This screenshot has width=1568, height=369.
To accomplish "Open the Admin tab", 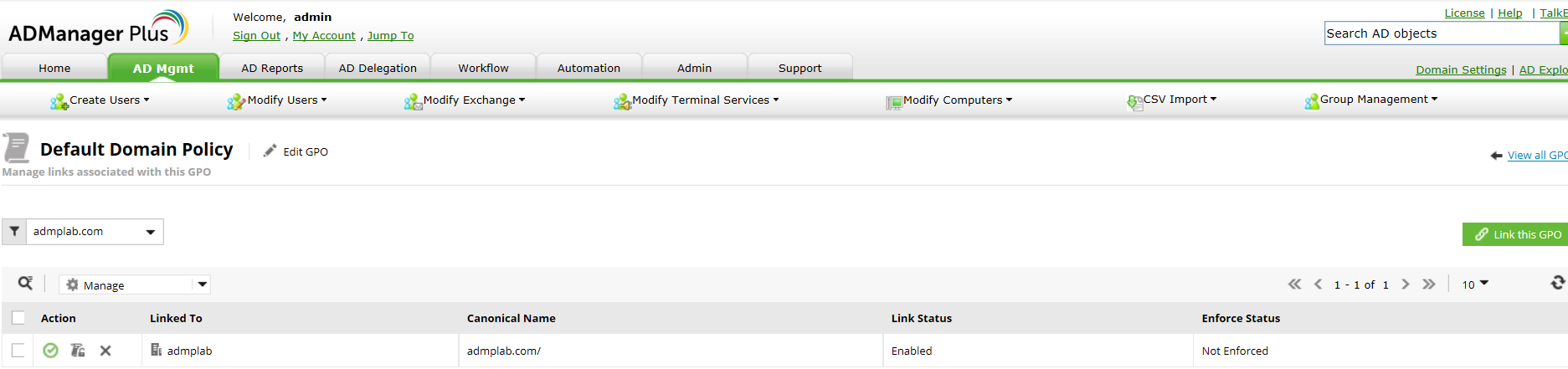I will [694, 68].
